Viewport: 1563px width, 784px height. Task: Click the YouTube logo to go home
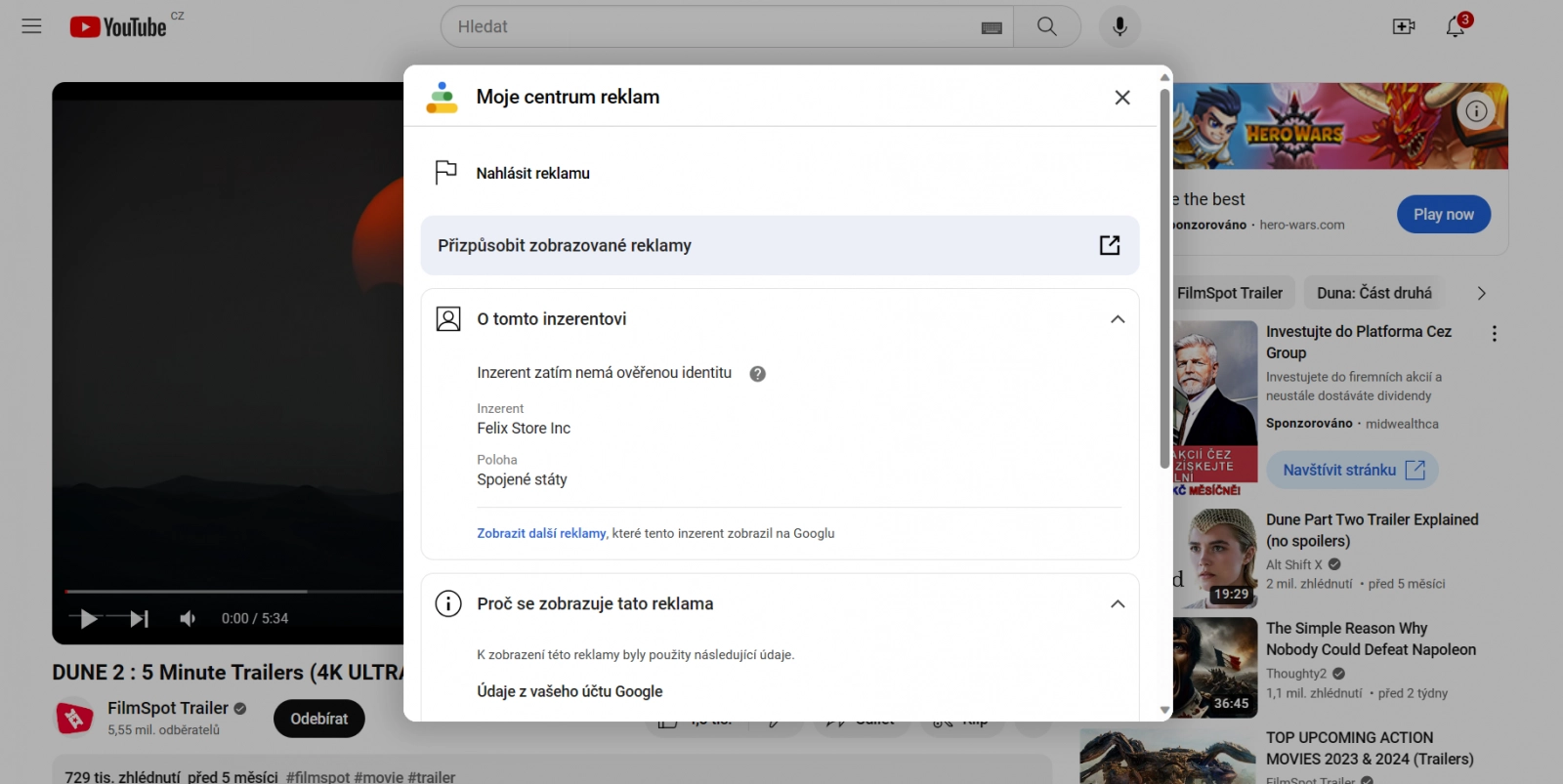(x=118, y=26)
